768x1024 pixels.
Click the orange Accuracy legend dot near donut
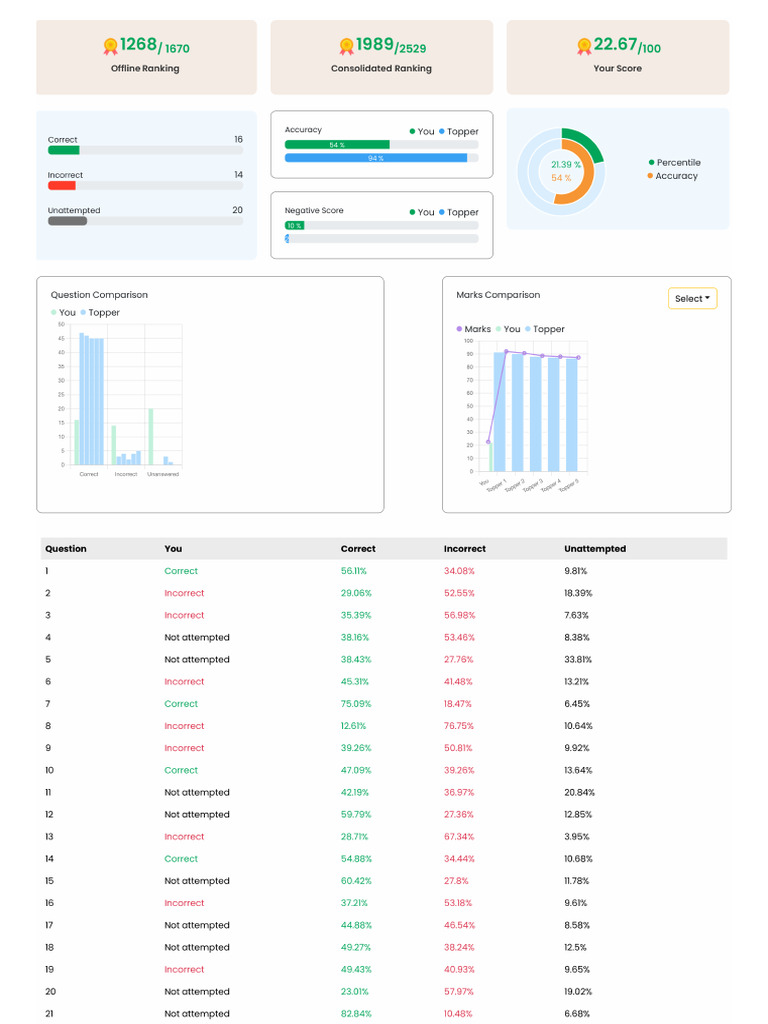click(x=650, y=176)
